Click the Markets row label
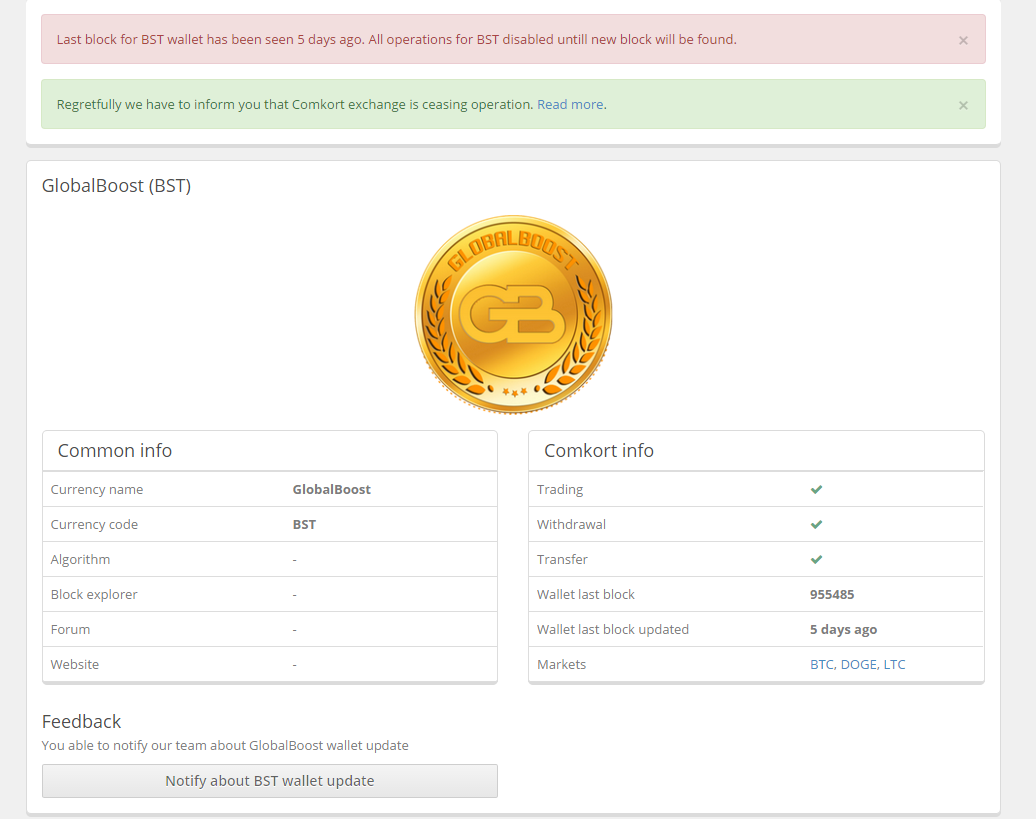The image size is (1036, 819). click(561, 664)
